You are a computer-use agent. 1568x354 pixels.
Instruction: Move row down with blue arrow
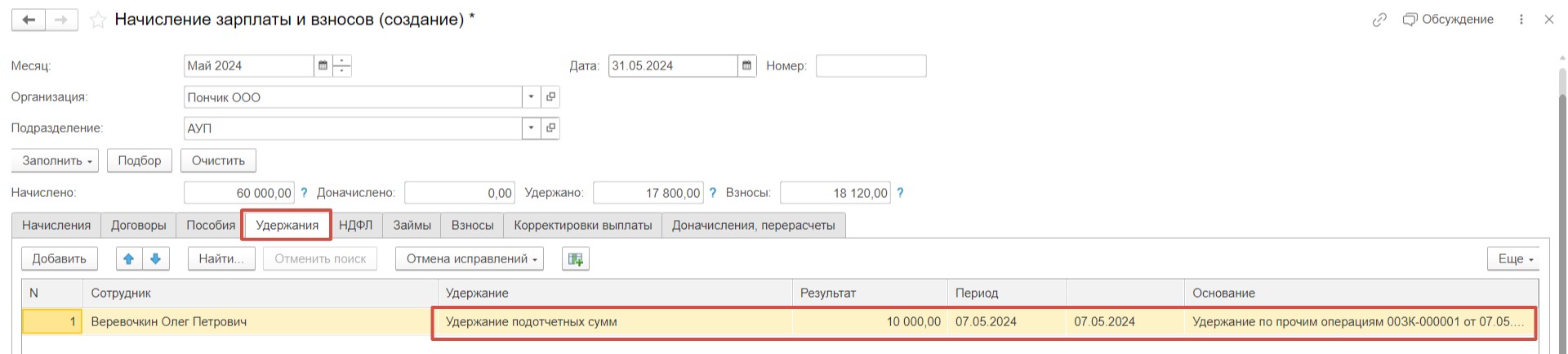click(x=155, y=258)
